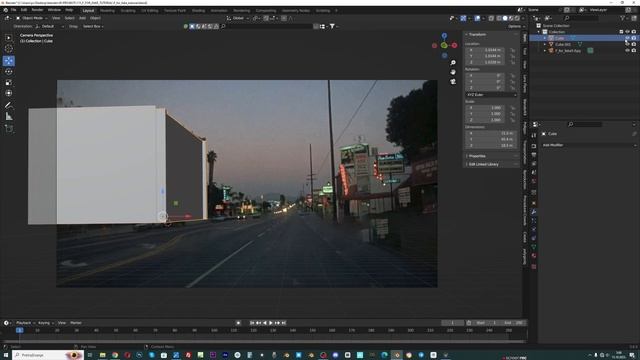Open the viewport Object menu

(95, 18)
